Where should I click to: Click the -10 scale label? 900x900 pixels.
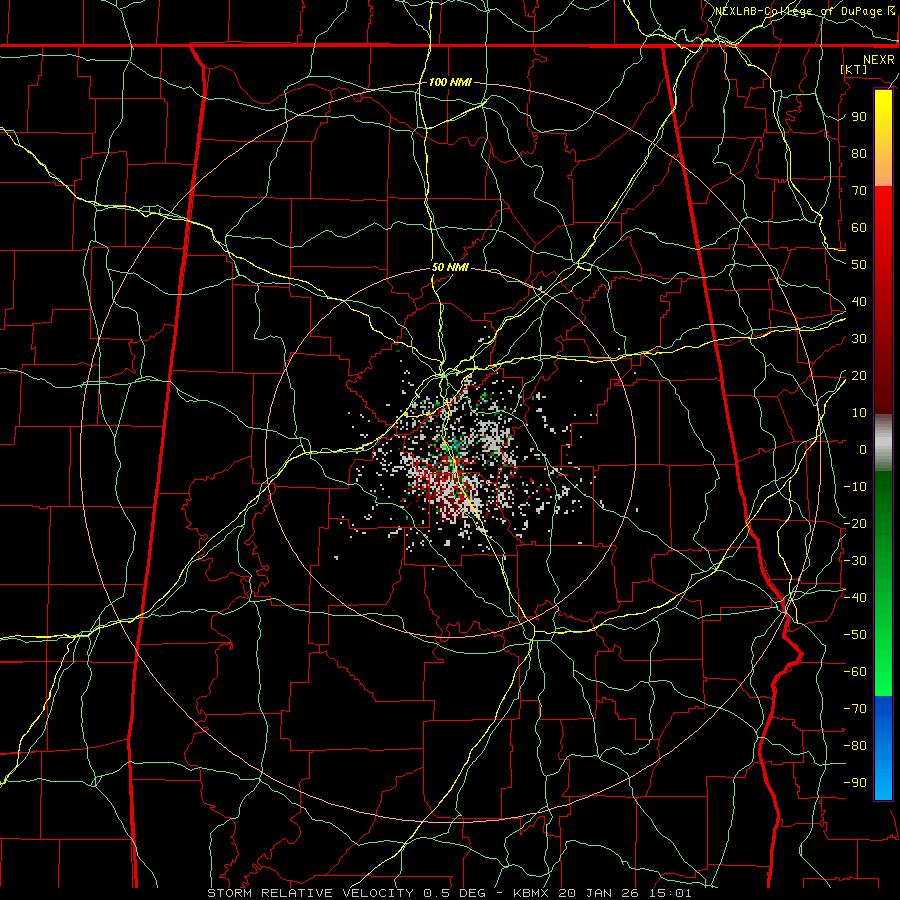[855, 487]
